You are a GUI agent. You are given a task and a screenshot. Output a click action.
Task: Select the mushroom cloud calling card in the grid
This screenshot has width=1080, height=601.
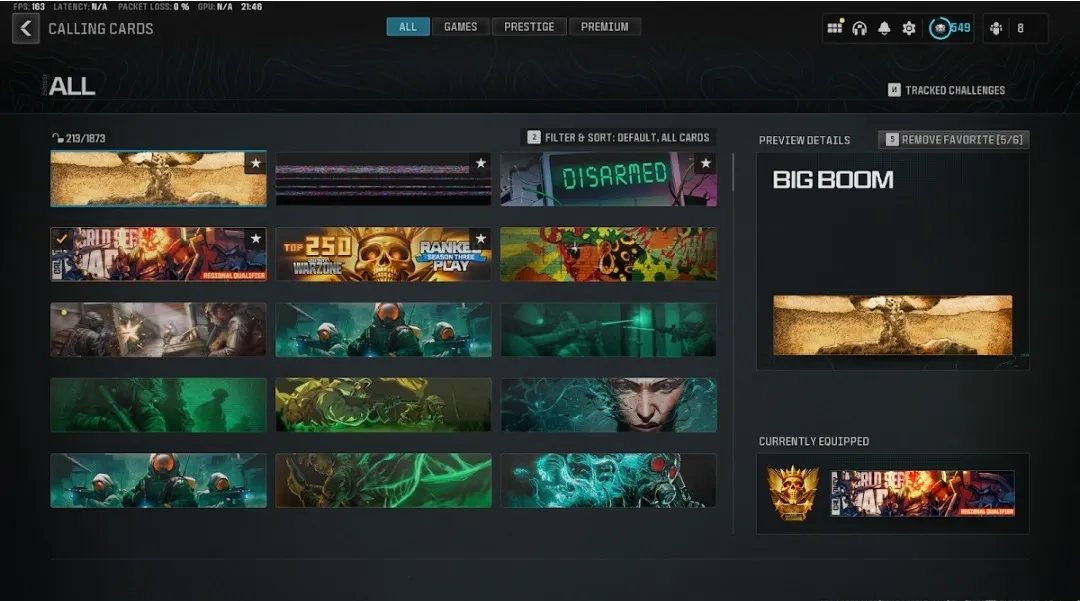click(158, 179)
